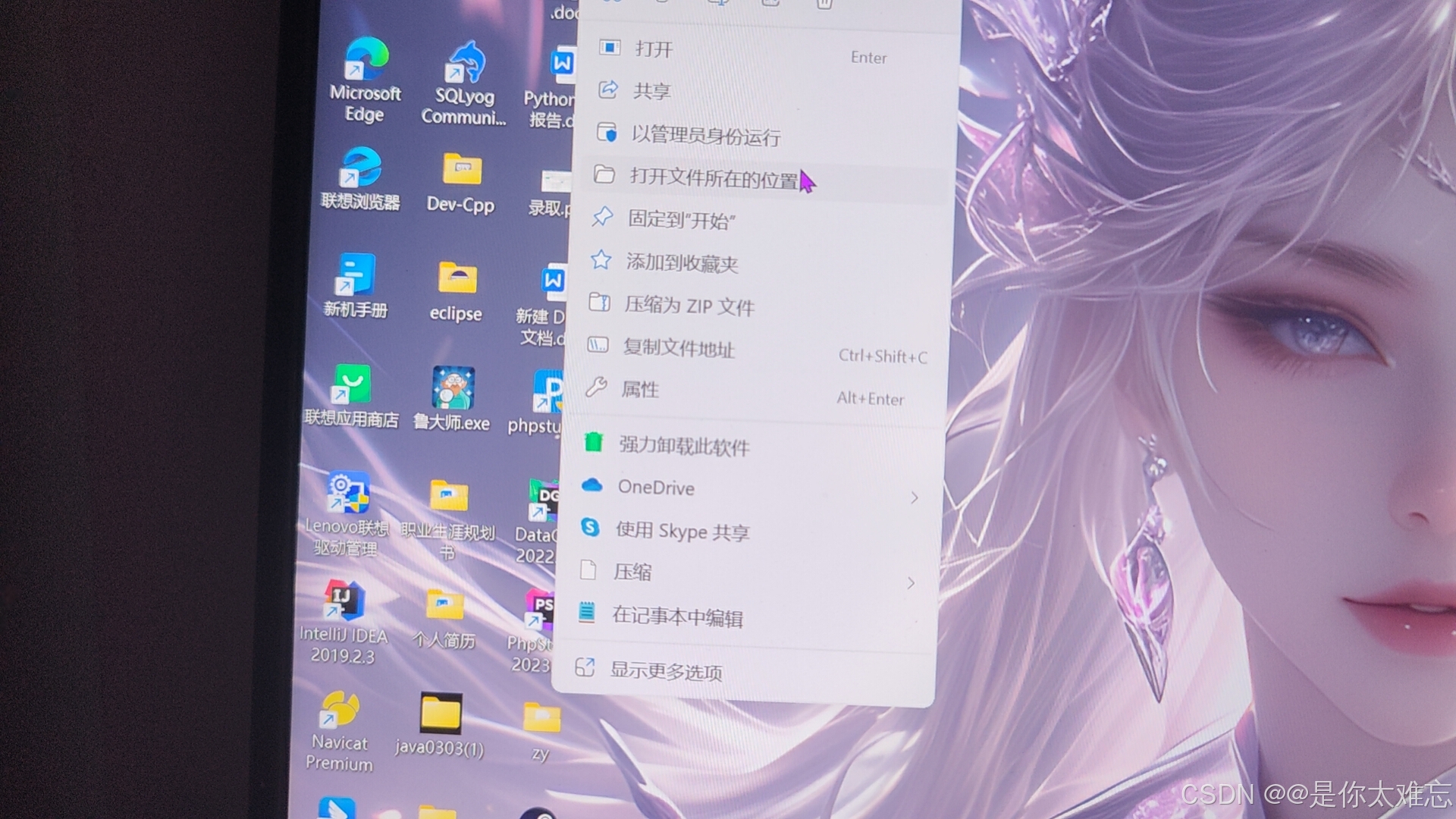Screen dimensions: 1456x819
Task: Choose 压缩为 ZIP 文件 option
Action: point(689,306)
